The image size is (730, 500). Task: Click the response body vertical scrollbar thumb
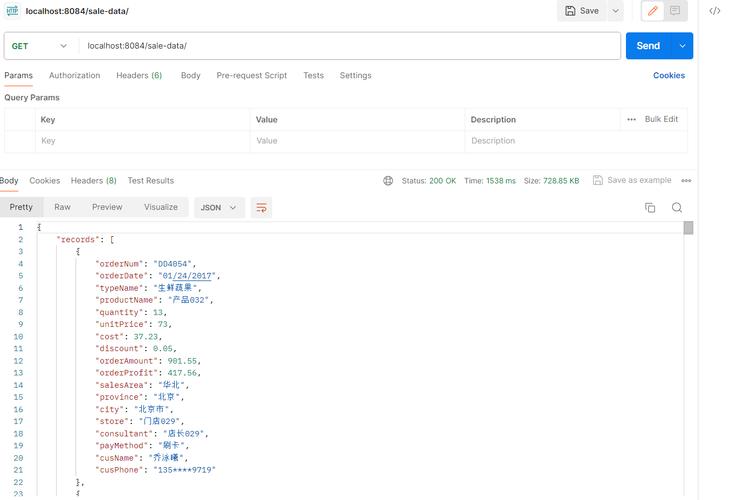(x=688, y=228)
